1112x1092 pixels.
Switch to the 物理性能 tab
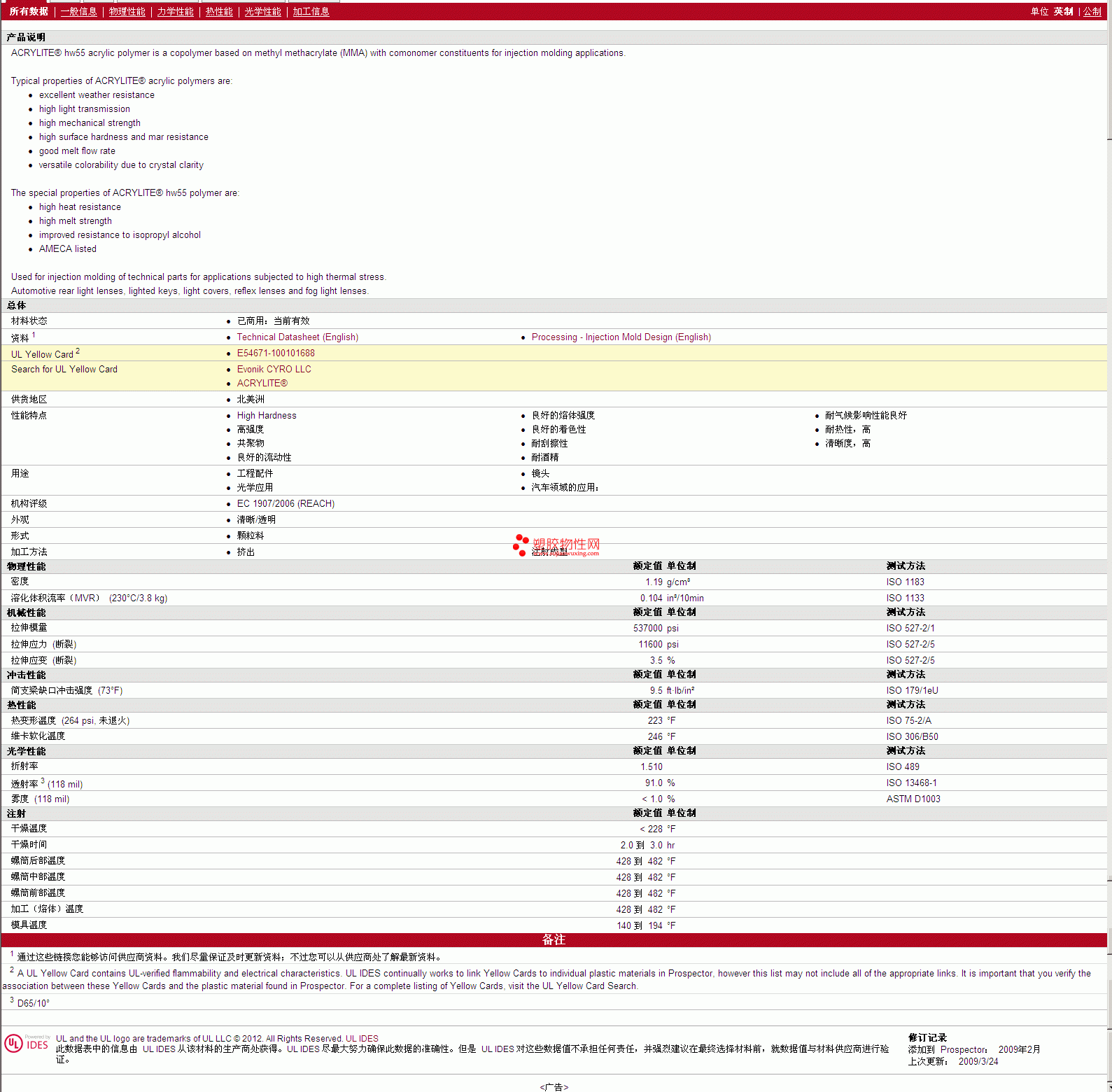(127, 11)
